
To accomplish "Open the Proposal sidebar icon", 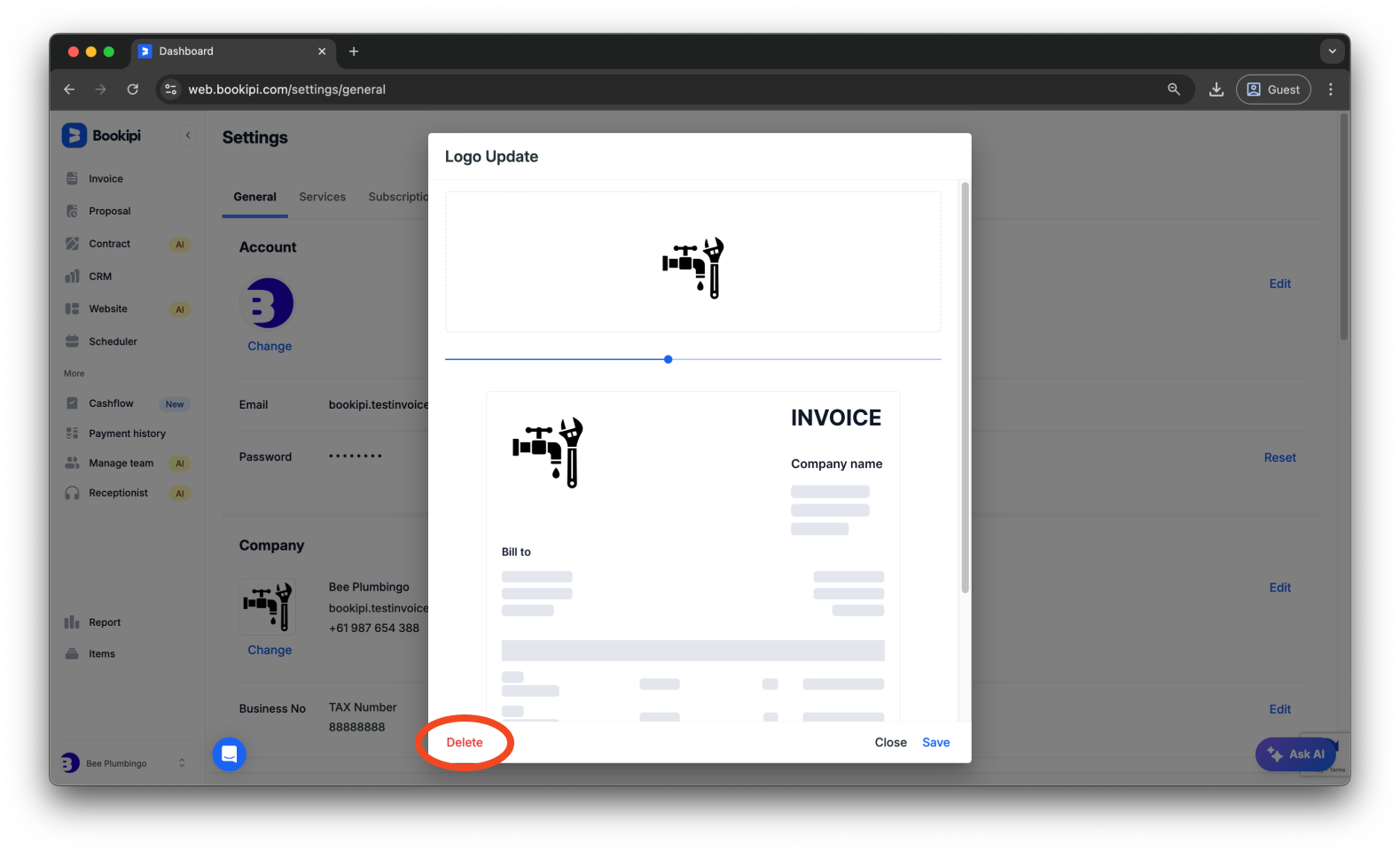I will point(72,211).
